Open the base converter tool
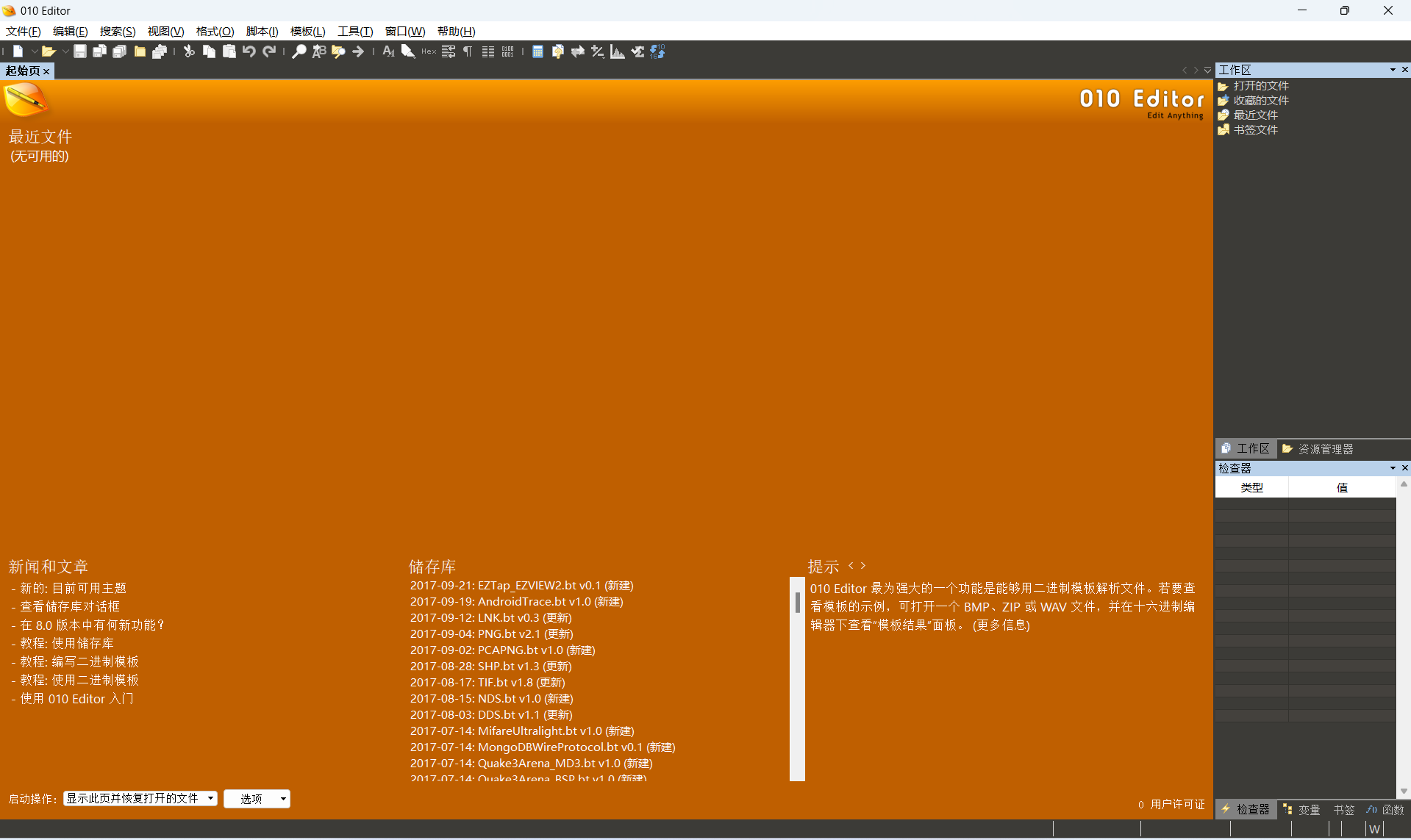 657,51
